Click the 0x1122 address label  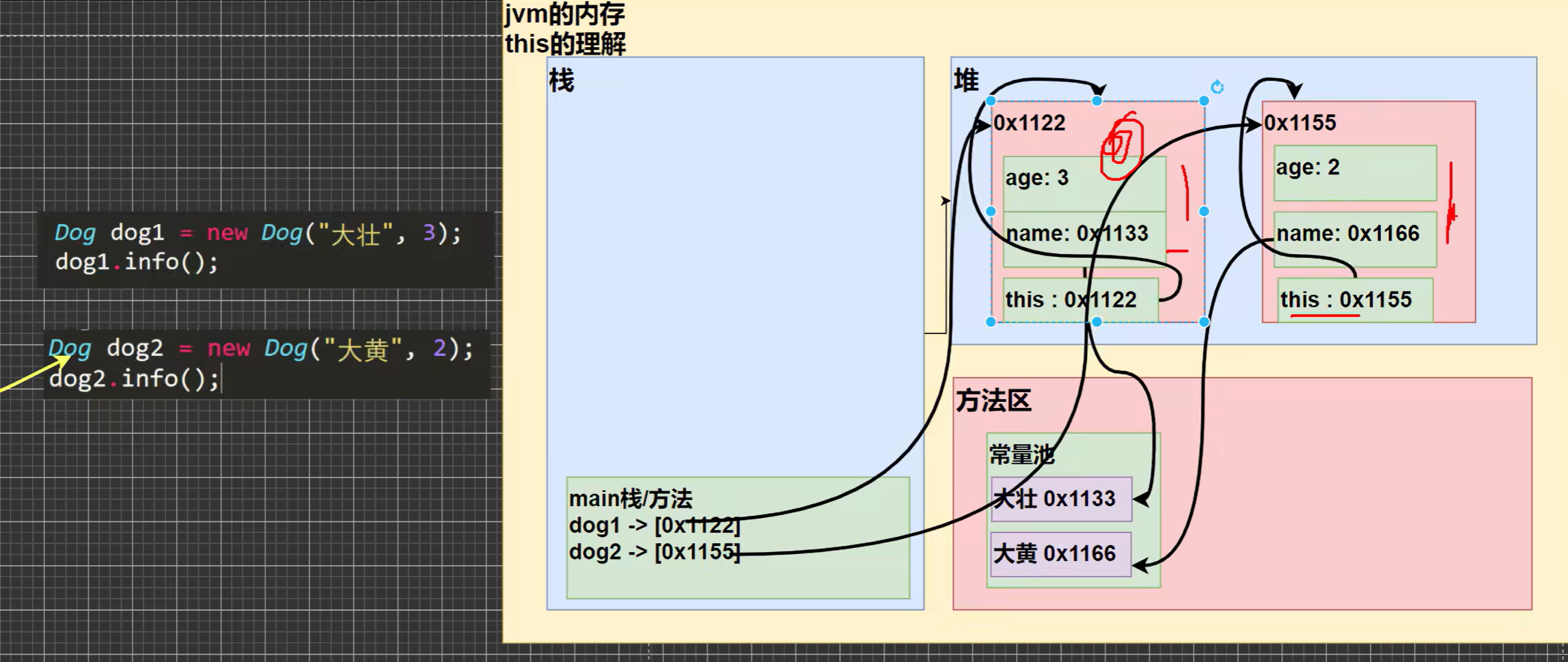click(x=1030, y=123)
